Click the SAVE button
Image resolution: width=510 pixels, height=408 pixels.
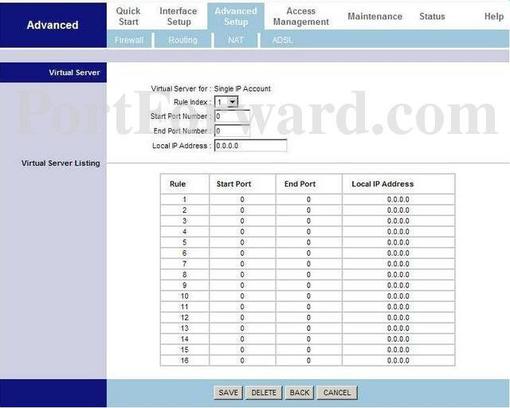click(x=228, y=392)
